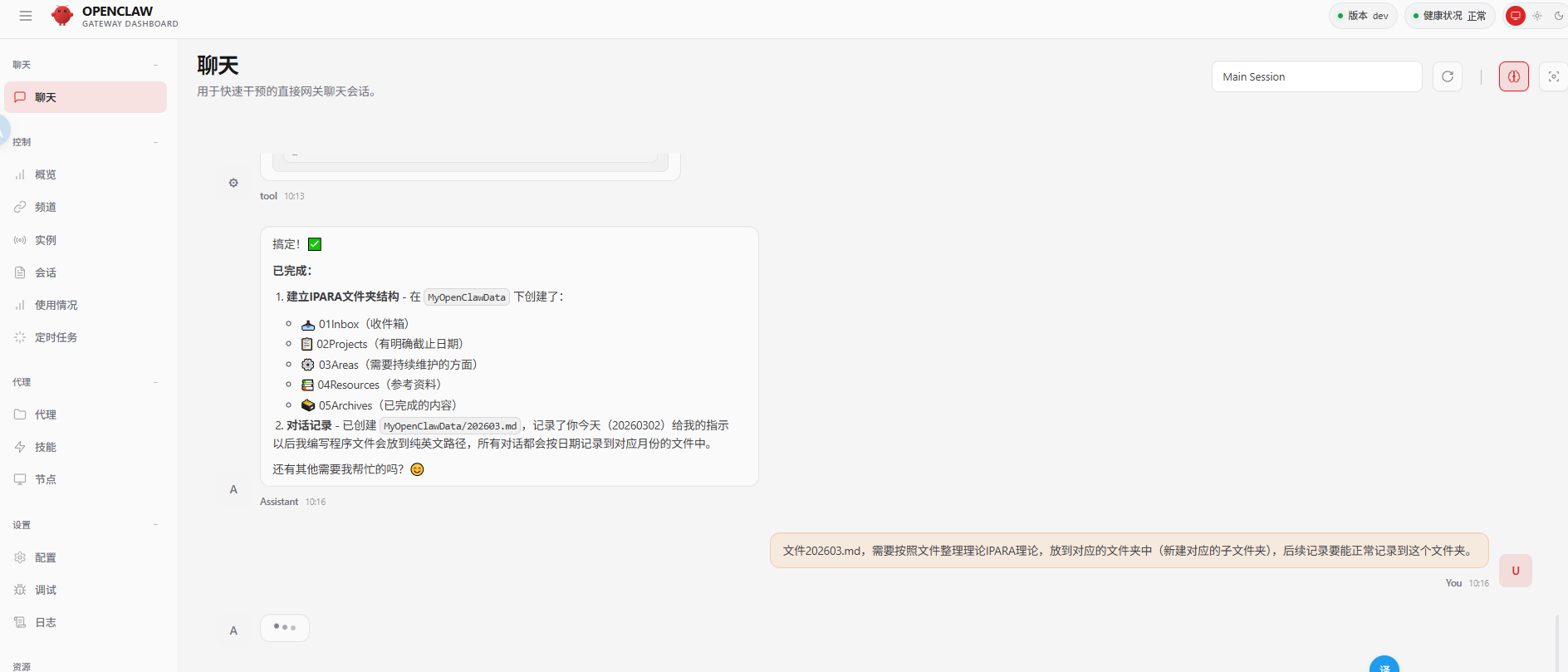Image resolution: width=1568 pixels, height=672 pixels.
Task: Open 定时任务 in the sidebar
Action: [56, 337]
